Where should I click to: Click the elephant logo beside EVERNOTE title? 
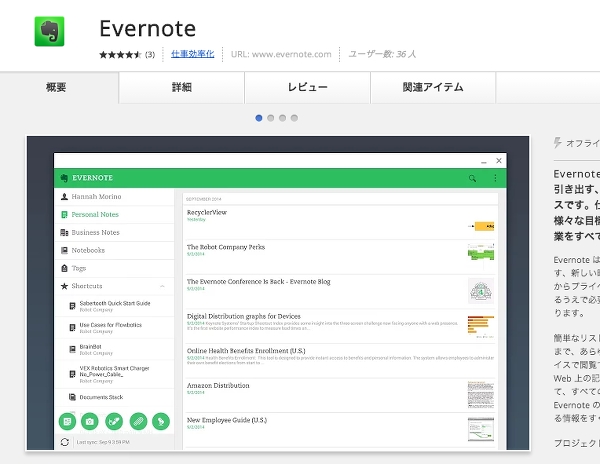pos(64,178)
